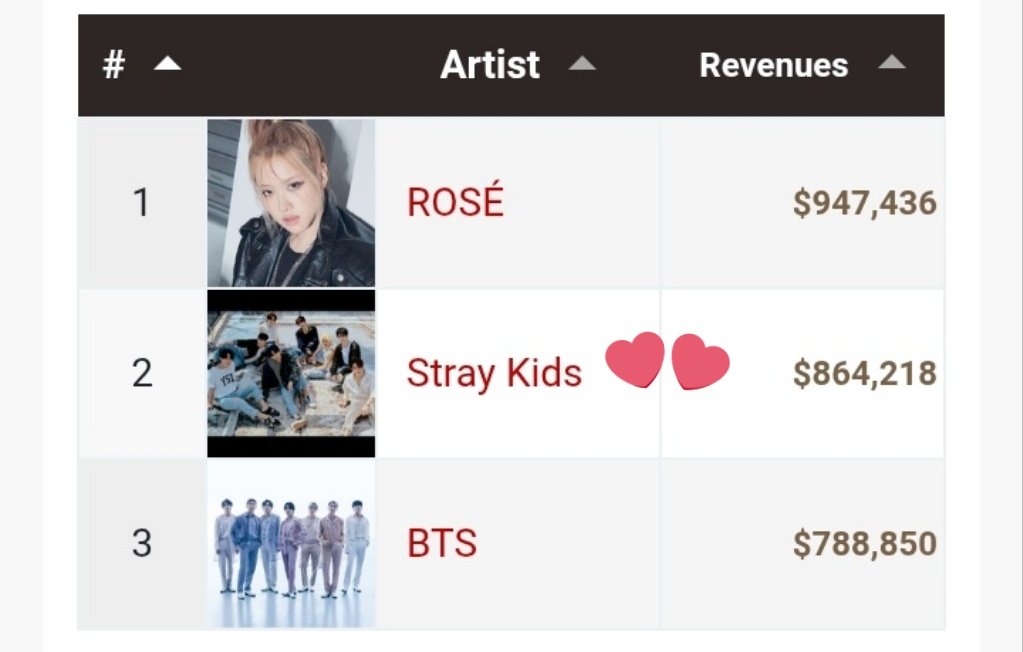Select the $947,436 revenue value
Viewport: 1023px width, 652px height.
[x=864, y=203]
